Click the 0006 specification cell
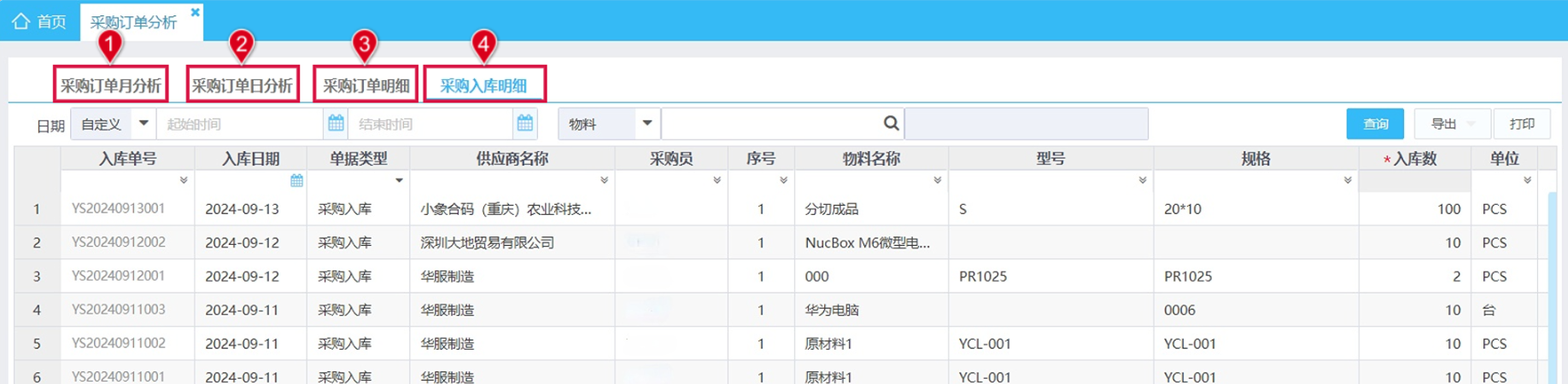Viewport: 1568px width, 384px height. (1255, 310)
